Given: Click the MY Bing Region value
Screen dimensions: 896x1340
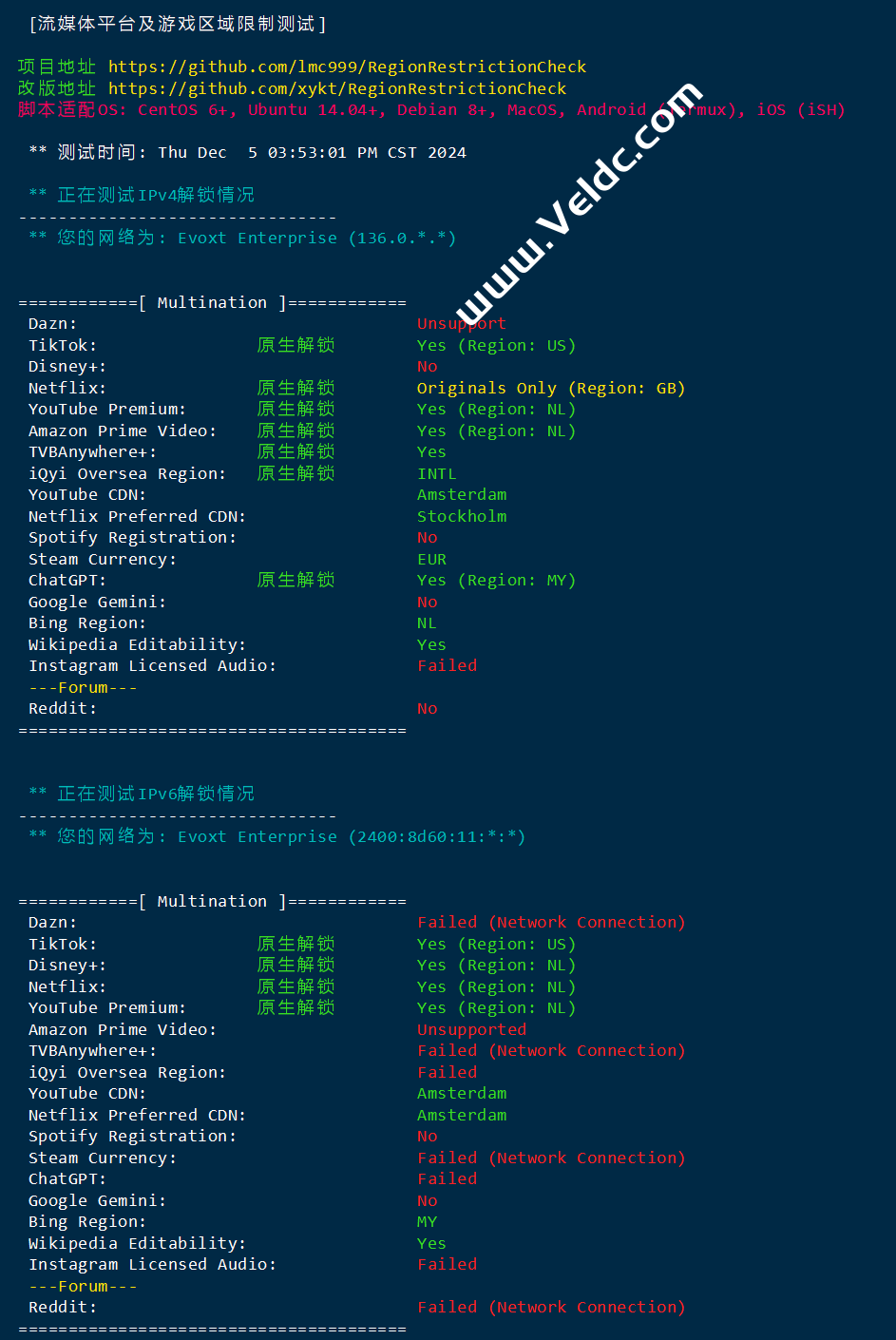Looking at the screenshot, I should [x=427, y=1221].
